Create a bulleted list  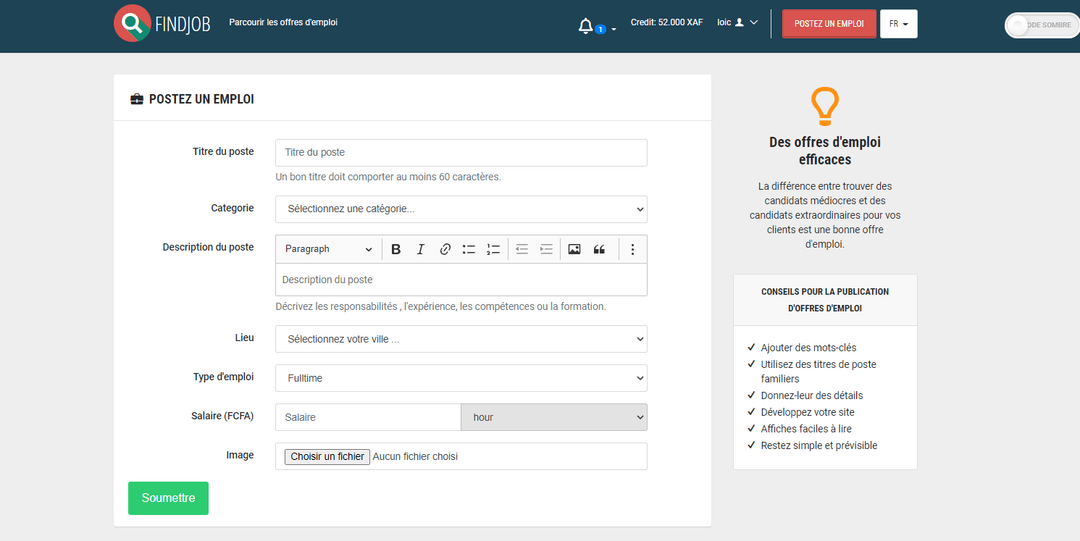tap(469, 249)
